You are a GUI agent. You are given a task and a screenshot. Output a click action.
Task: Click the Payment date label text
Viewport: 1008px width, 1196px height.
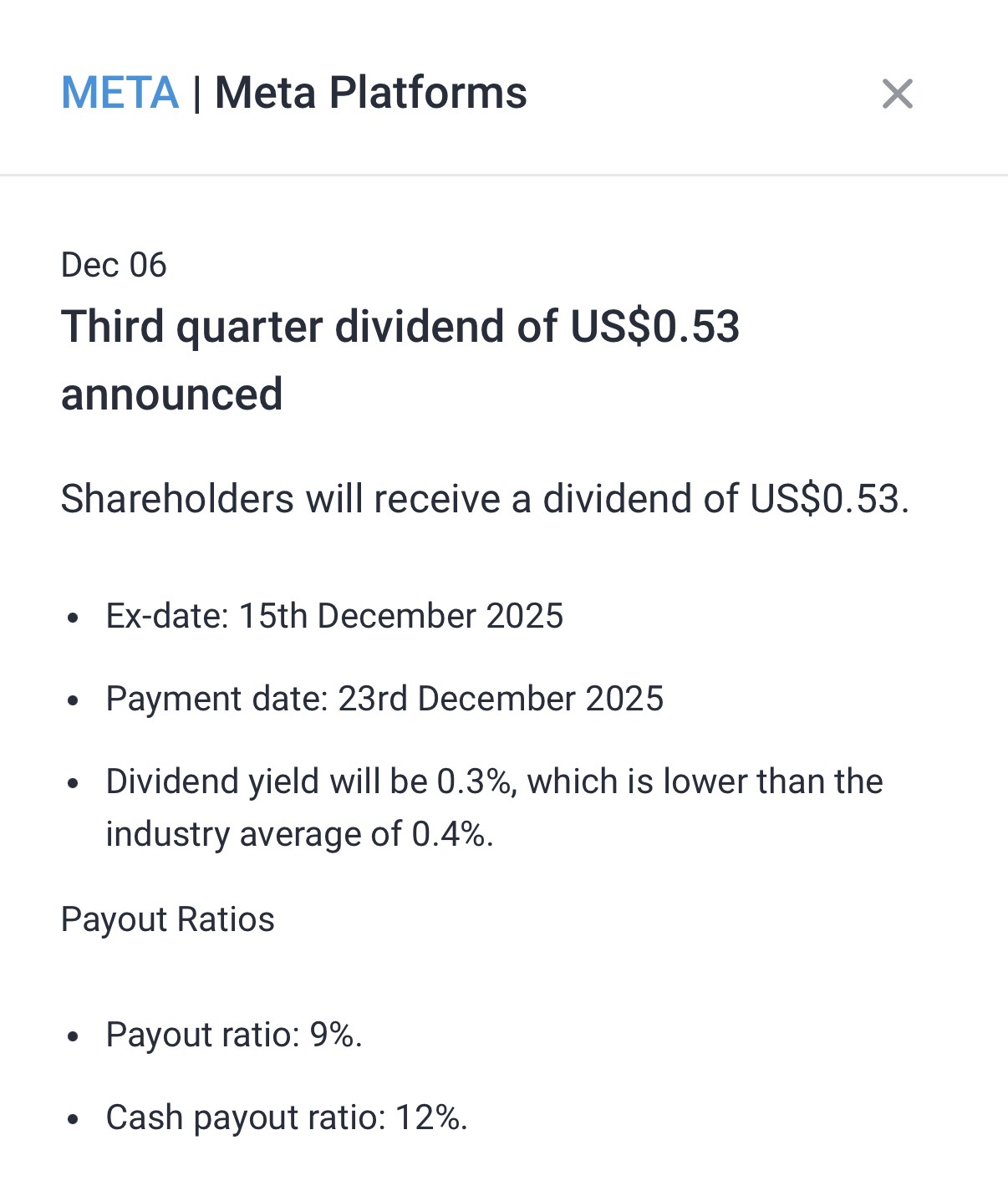click(216, 699)
